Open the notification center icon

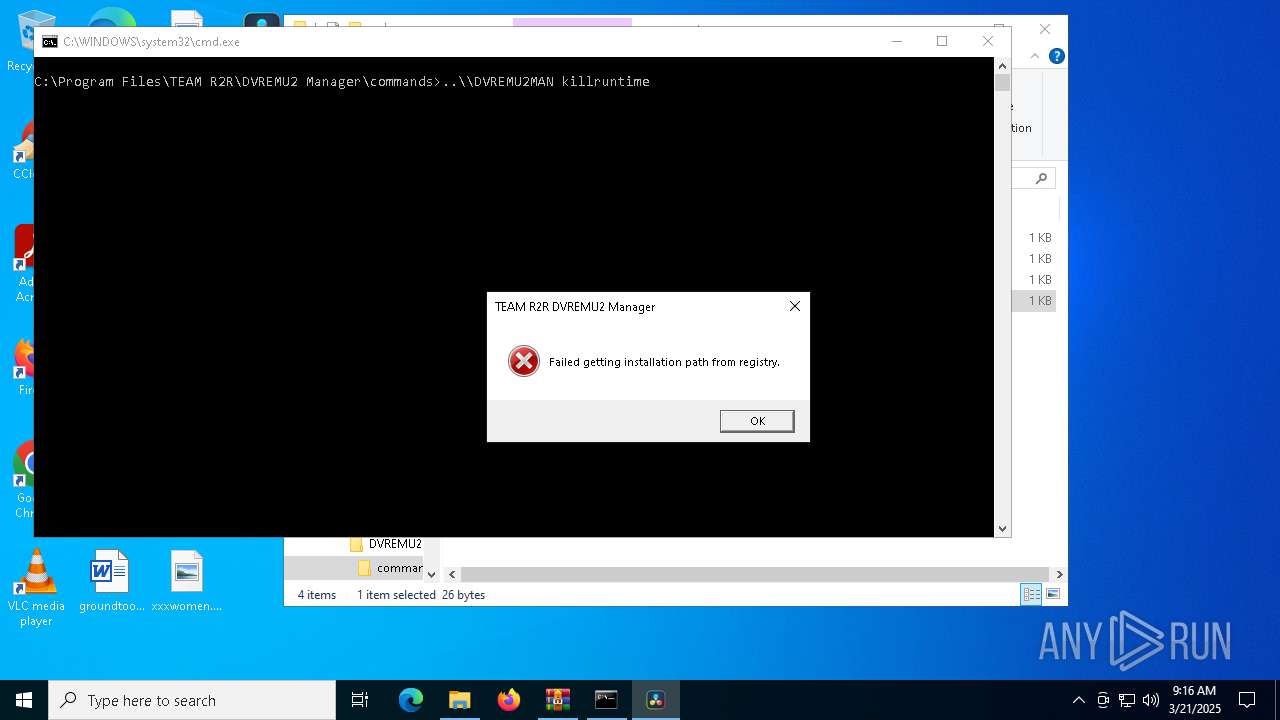click(1247, 700)
